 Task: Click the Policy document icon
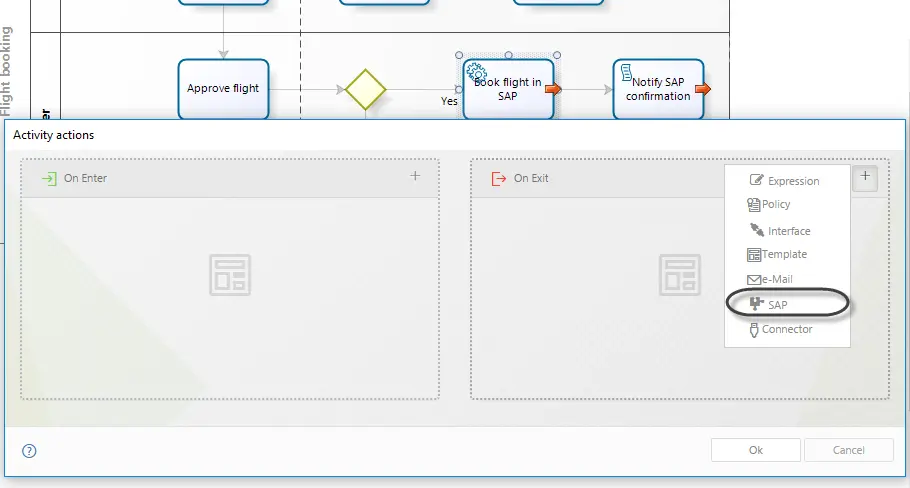point(753,204)
